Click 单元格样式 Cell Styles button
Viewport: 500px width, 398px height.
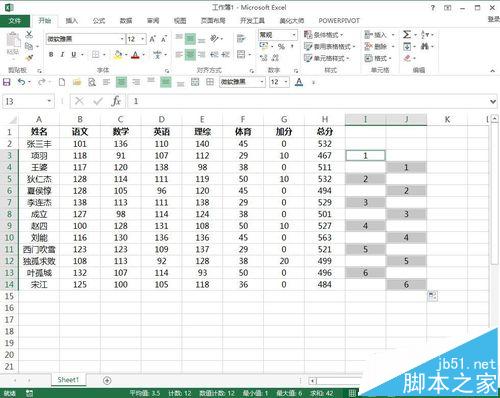[327, 58]
